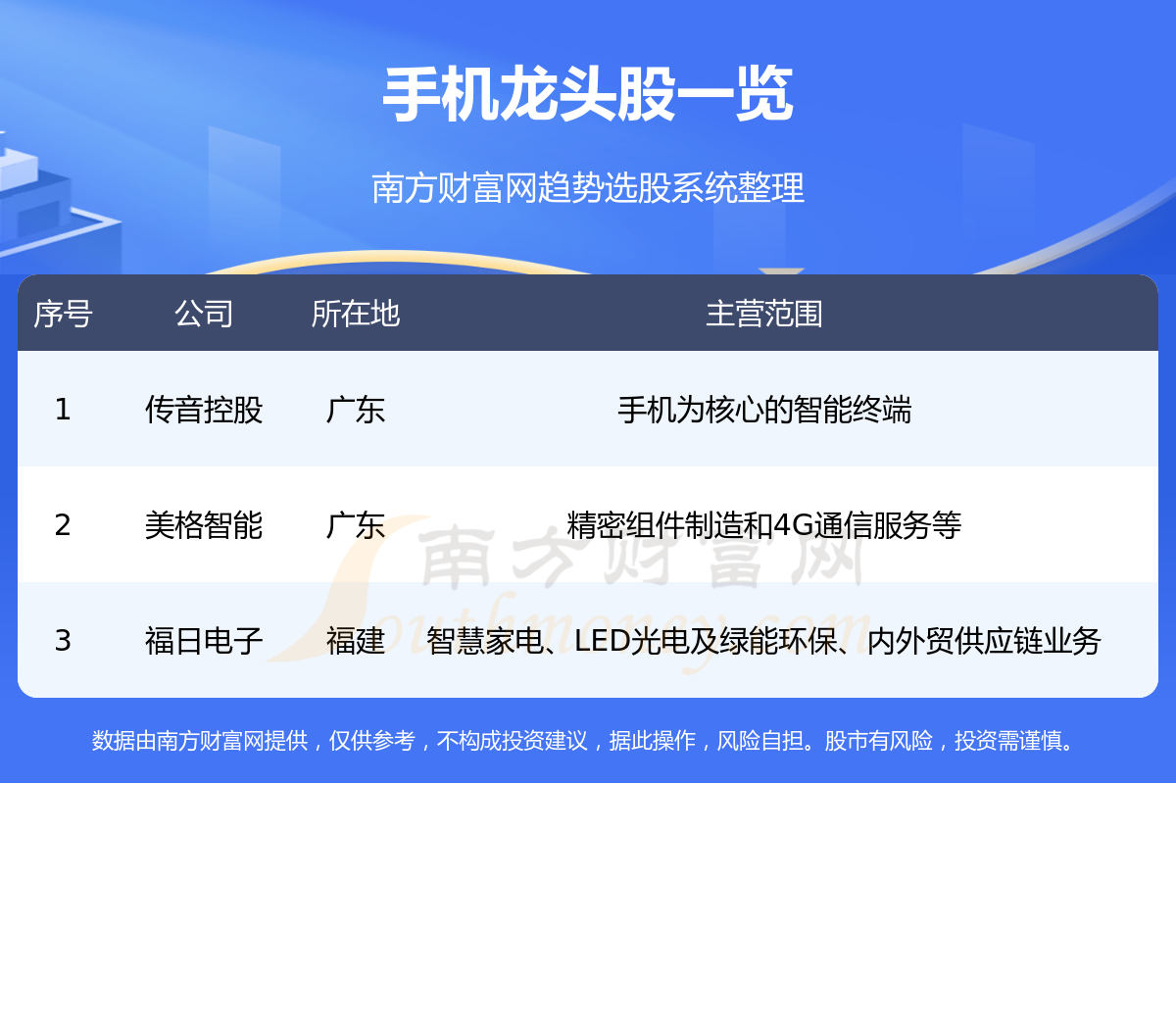Click location 福建 cell
This screenshot has height=1029, width=1176.
click(x=356, y=641)
